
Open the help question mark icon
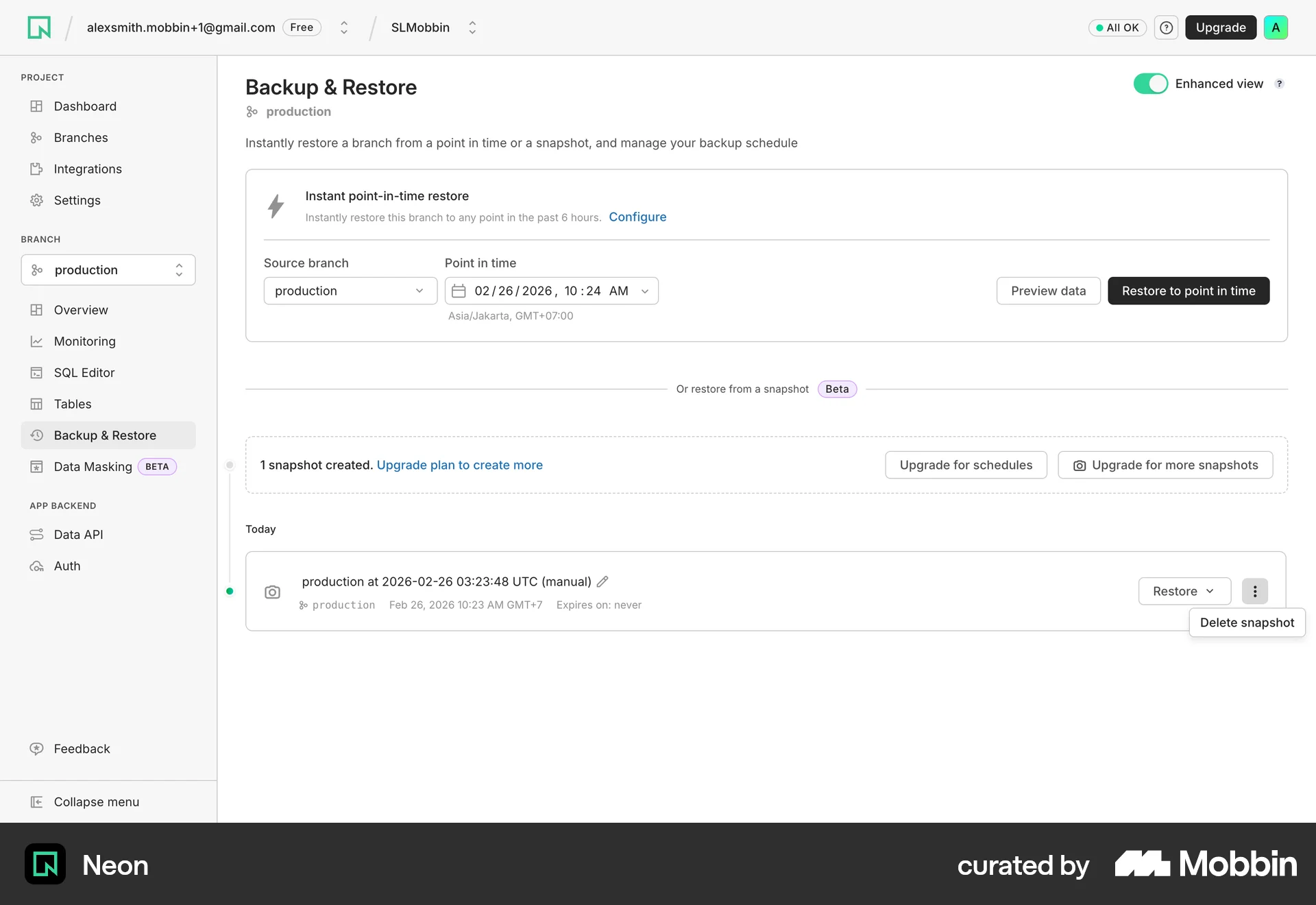[x=1166, y=27]
